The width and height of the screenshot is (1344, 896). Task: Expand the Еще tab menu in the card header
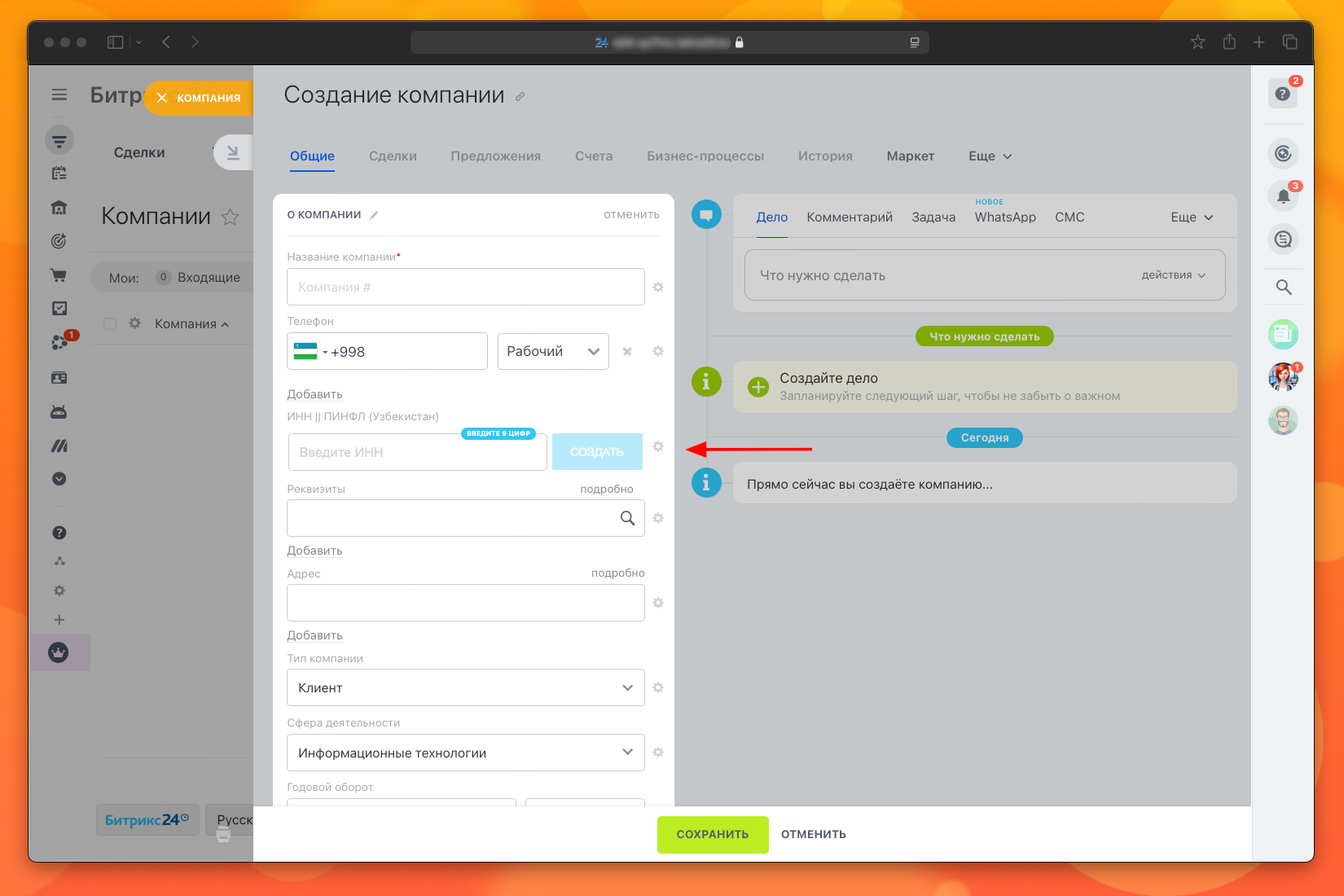click(x=990, y=156)
